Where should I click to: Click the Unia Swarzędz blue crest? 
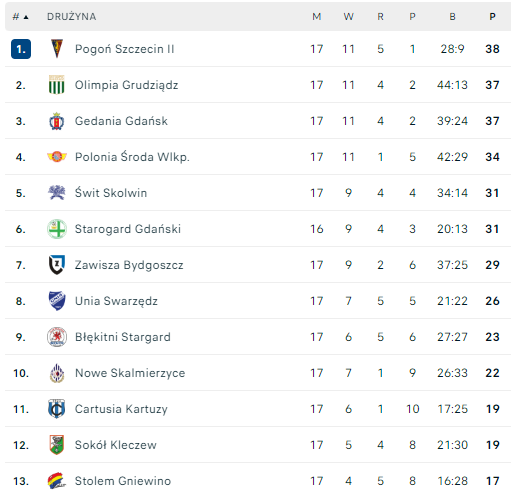point(57,301)
